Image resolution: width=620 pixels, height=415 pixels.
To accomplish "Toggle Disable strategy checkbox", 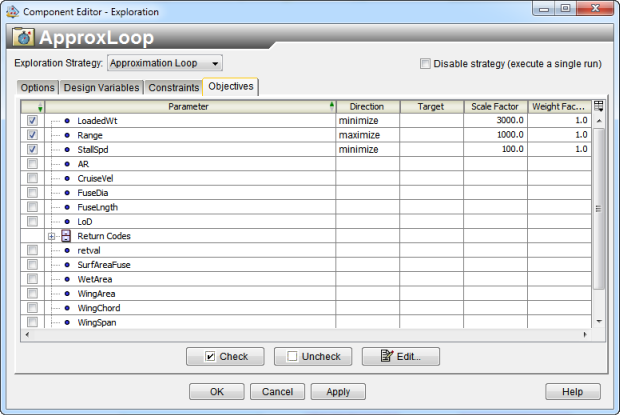I will click(425, 64).
